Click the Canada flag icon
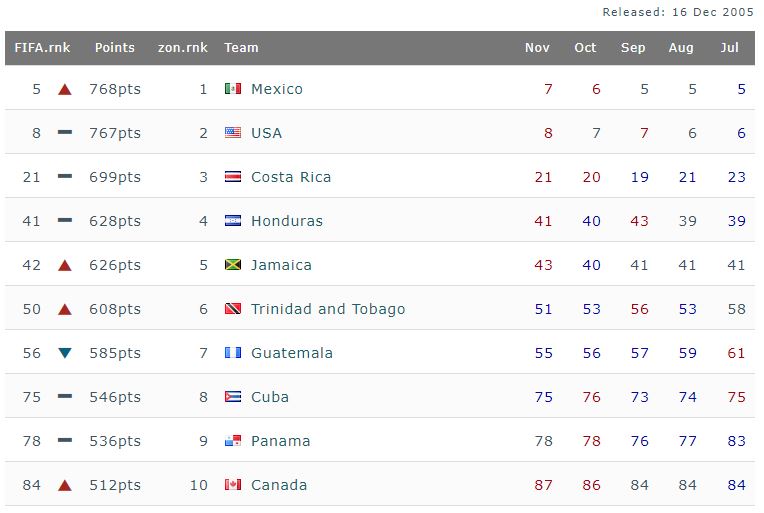The height and width of the screenshot is (513, 764). pyautogui.click(x=233, y=485)
